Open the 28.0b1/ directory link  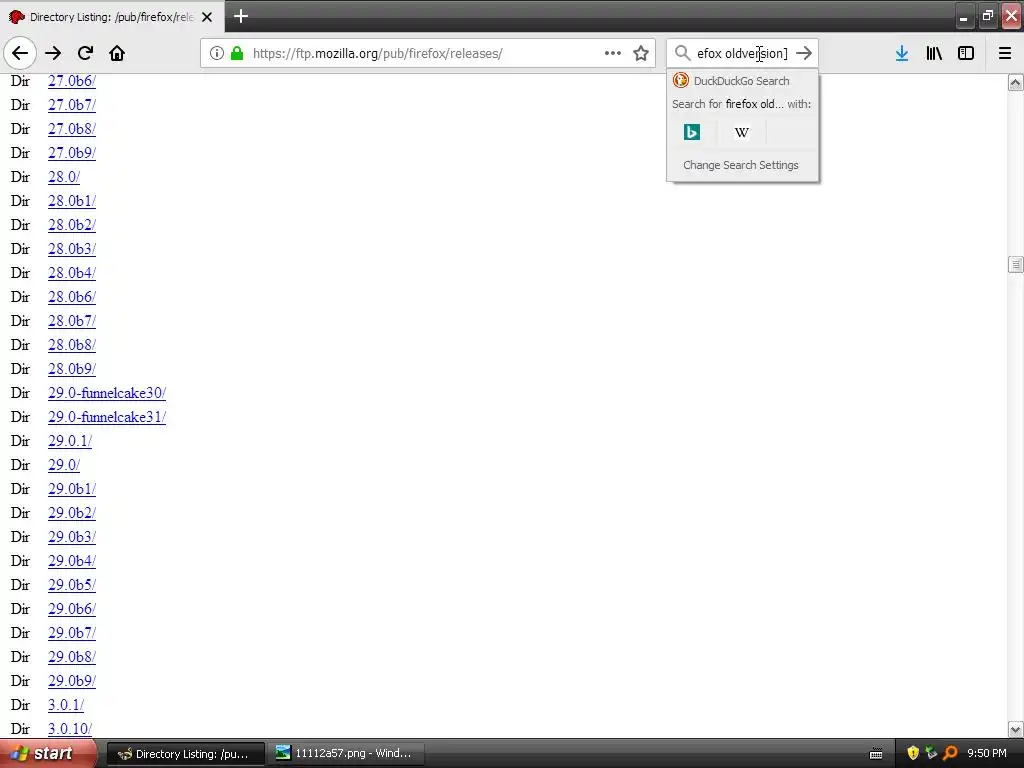pyautogui.click(x=72, y=201)
